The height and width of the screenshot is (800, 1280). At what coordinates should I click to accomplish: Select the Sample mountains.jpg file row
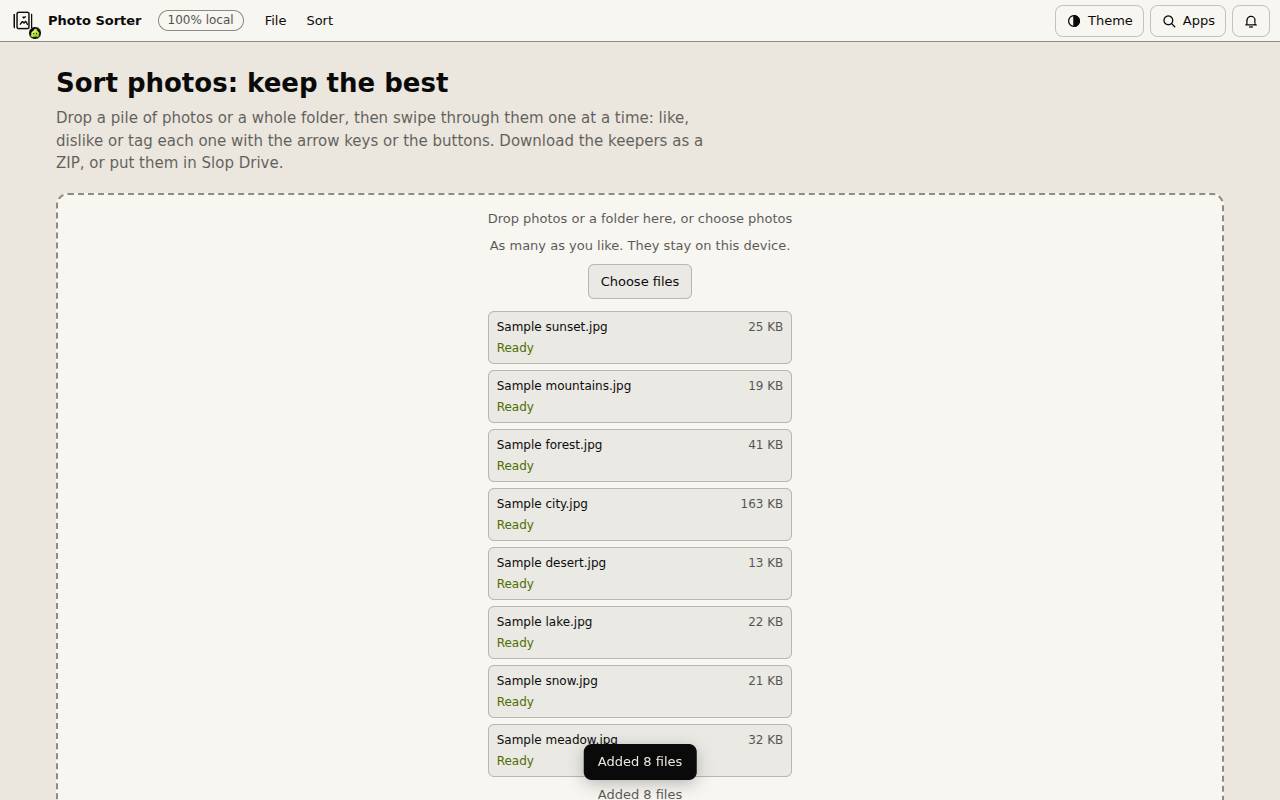pyautogui.click(x=640, y=396)
